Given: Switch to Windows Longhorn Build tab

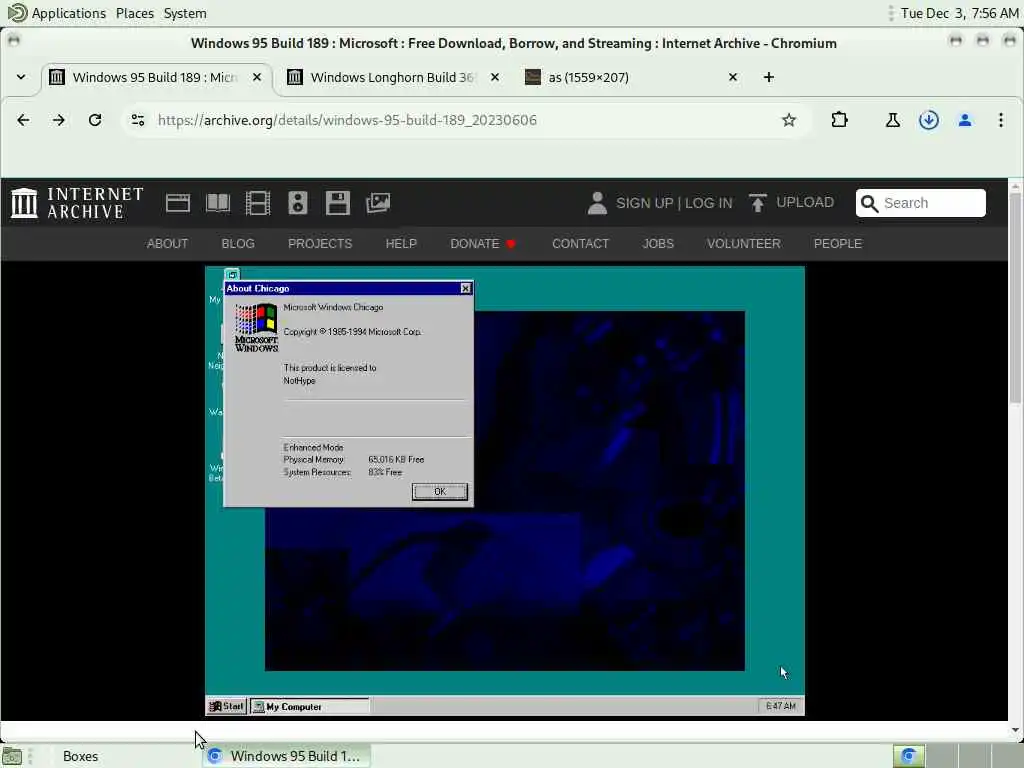Looking at the screenshot, I should 392,77.
